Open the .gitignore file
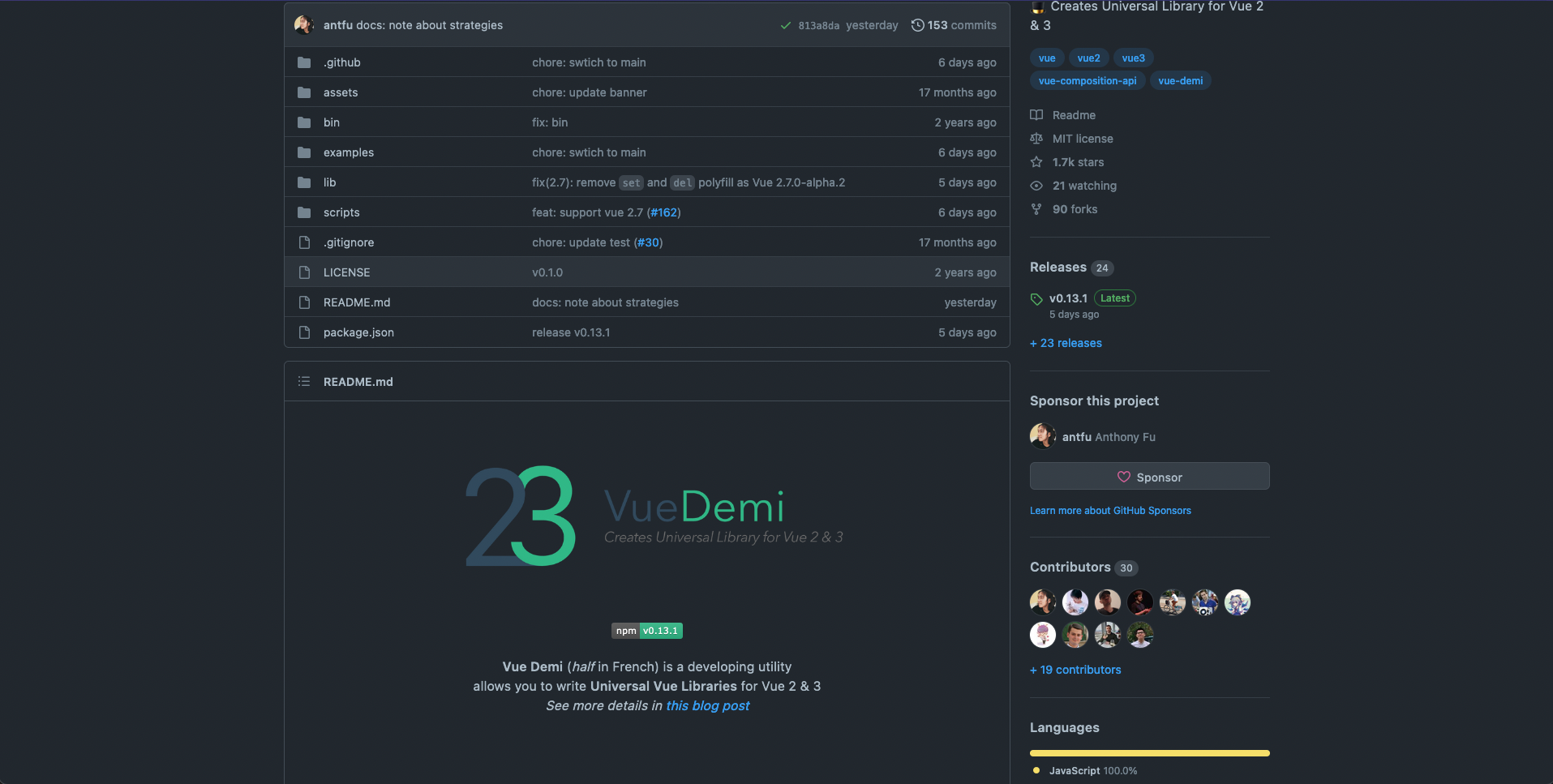Viewport: 1553px width, 784px height. coord(349,242)
